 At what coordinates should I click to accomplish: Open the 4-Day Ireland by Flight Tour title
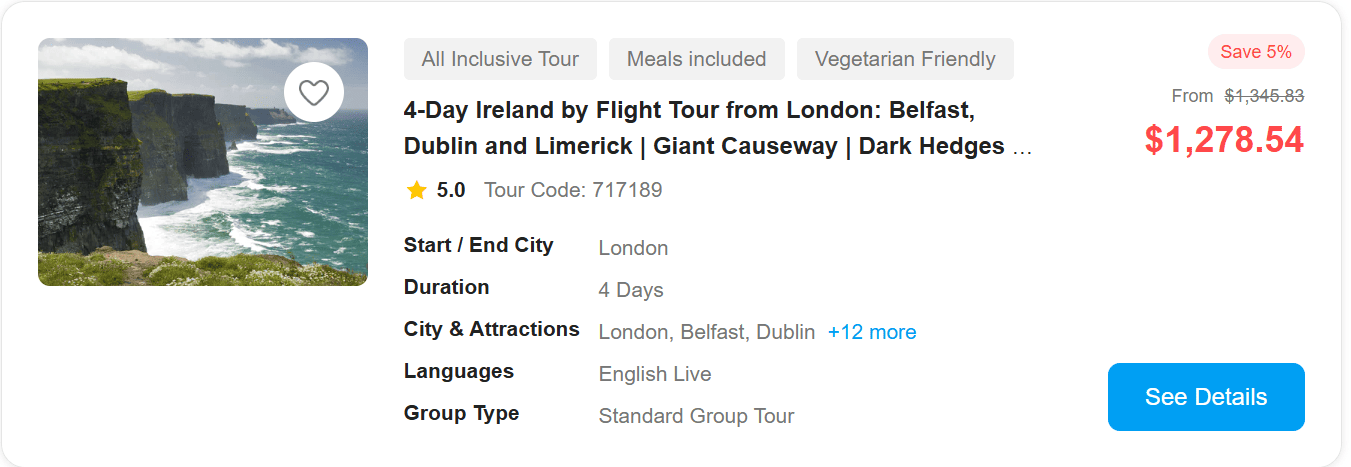tap(717, 127)
